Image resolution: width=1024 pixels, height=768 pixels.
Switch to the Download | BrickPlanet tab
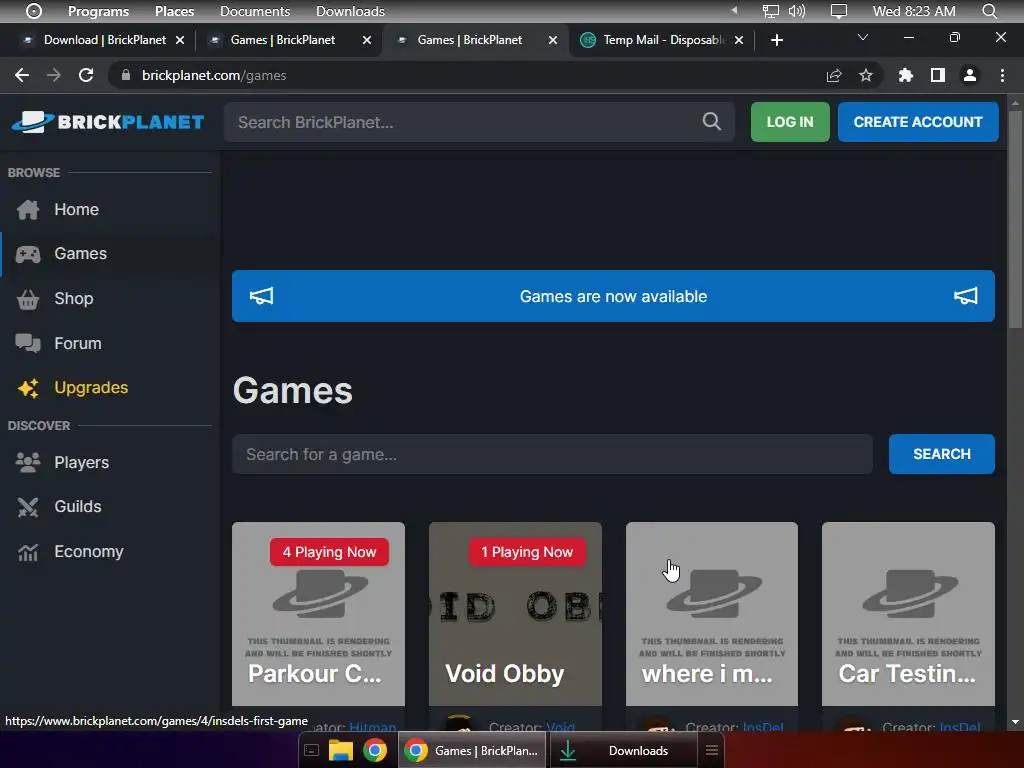(104, 40)
